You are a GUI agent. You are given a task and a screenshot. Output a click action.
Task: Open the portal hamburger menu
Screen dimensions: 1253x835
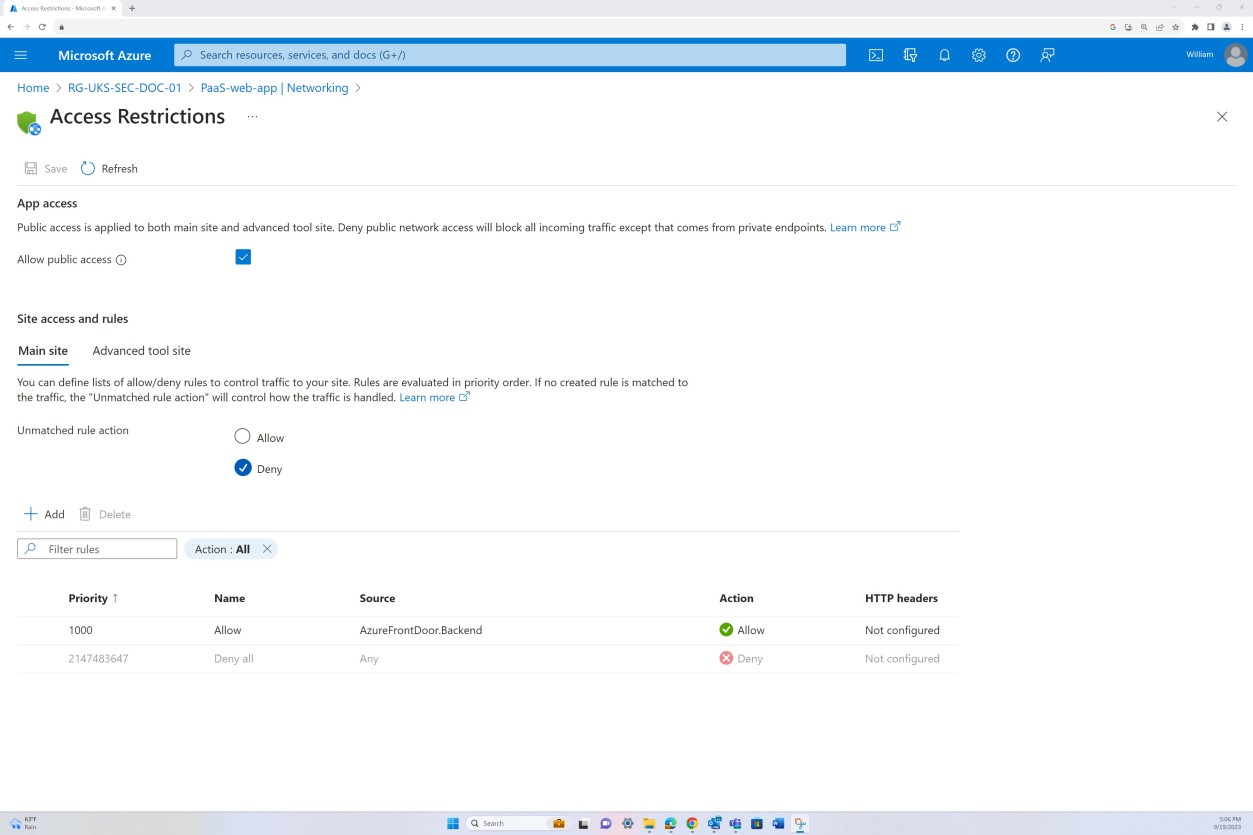coord(20,55)
